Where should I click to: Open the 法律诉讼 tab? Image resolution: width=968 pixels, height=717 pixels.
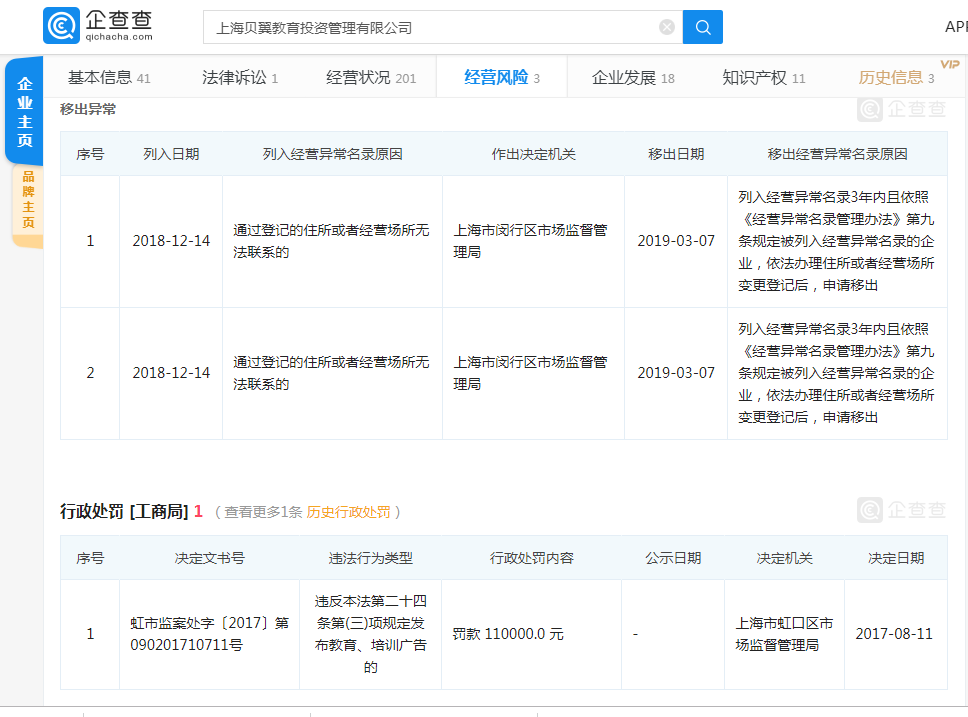(x=240, y=78)
